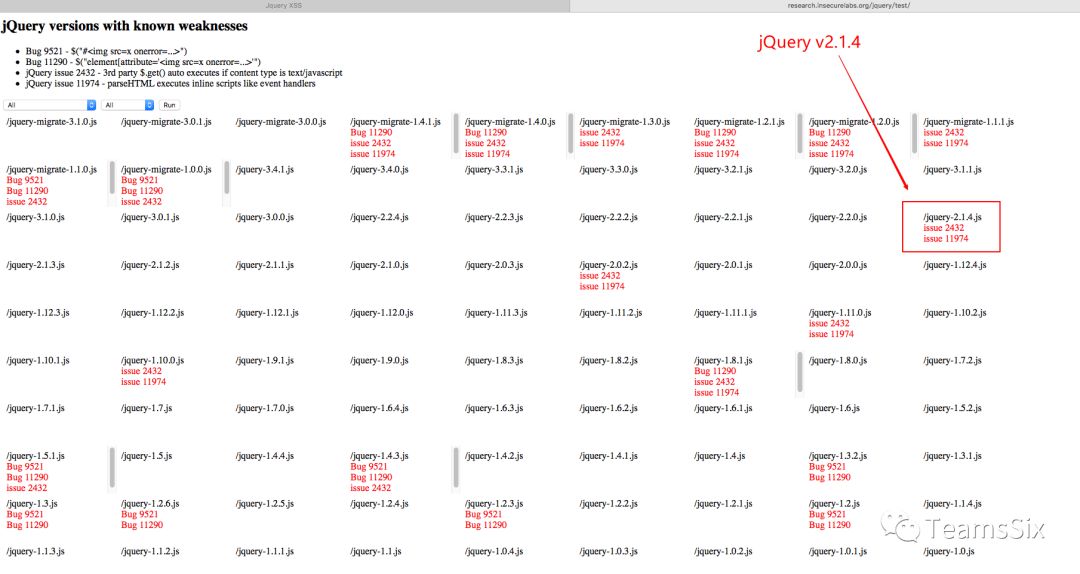The width and height of the screenshot is (1080, 574).
Task: Click 'issue 2432' under jquery-2.1.4.js
Action: click(x=944, y=228)
